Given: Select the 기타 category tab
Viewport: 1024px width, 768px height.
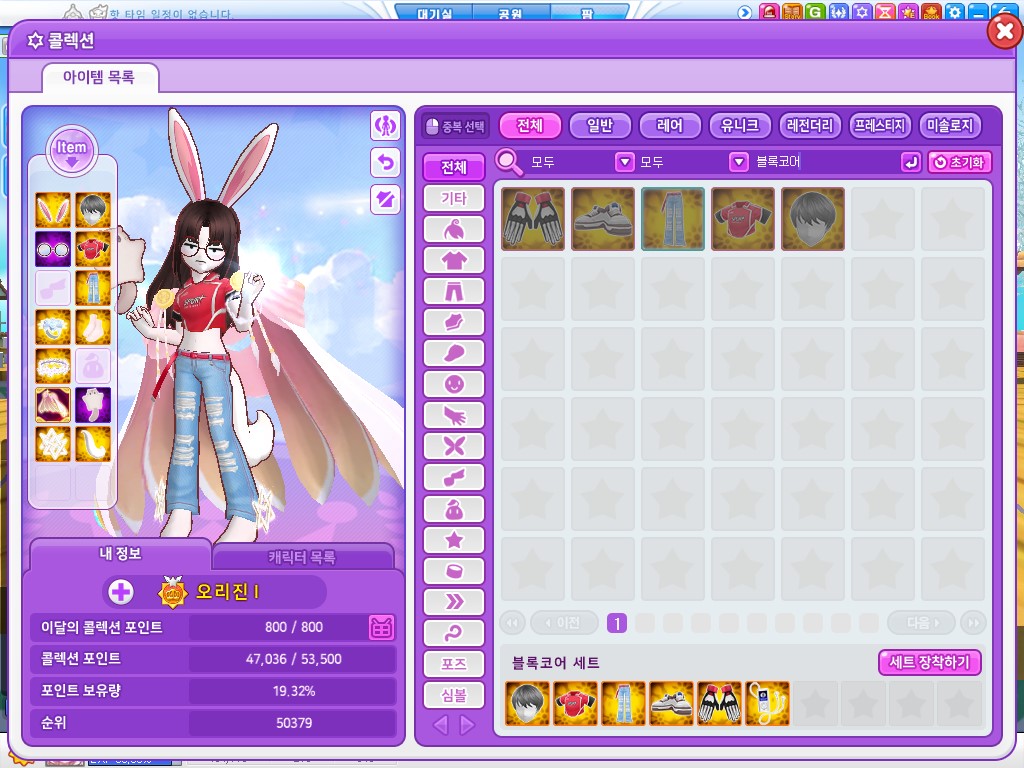Looking at the screenshot, I should coord(454,199).
